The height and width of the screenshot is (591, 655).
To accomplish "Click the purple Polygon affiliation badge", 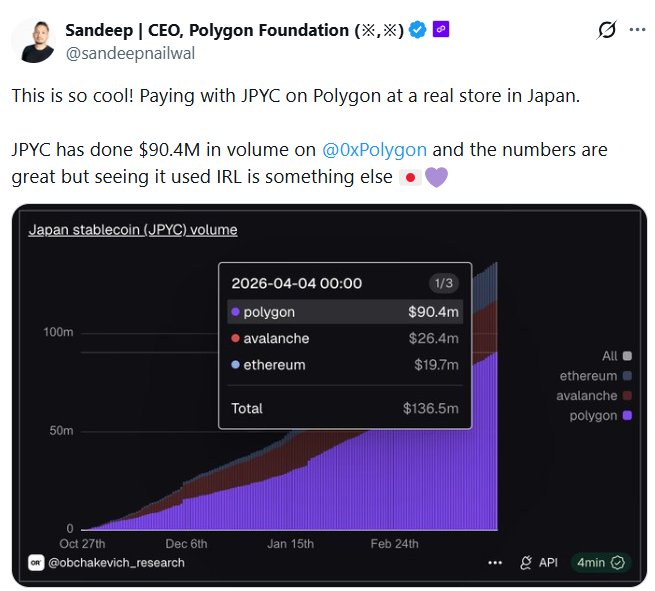I will tap(441, 30).
